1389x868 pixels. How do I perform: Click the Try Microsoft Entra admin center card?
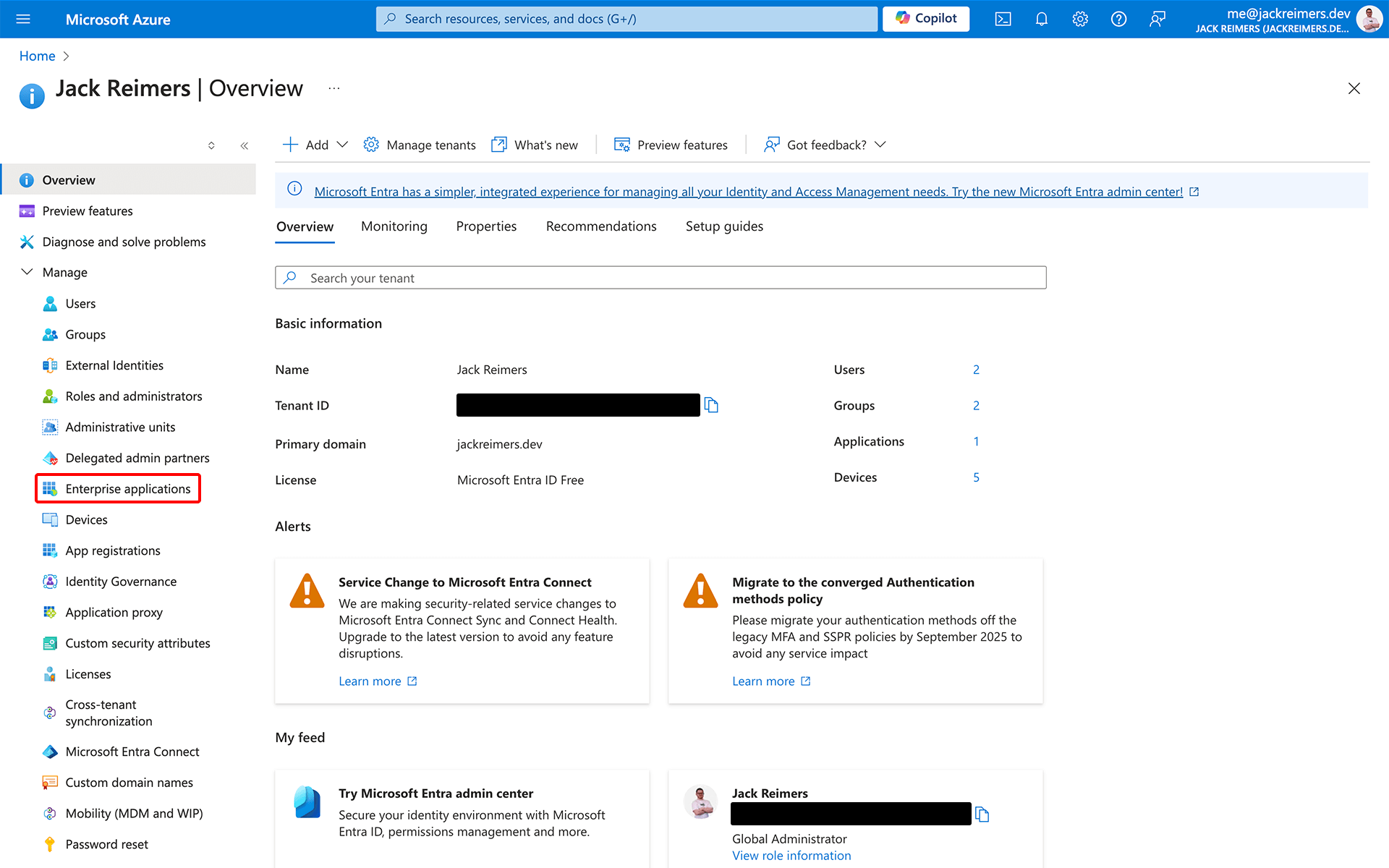[462, 817]
